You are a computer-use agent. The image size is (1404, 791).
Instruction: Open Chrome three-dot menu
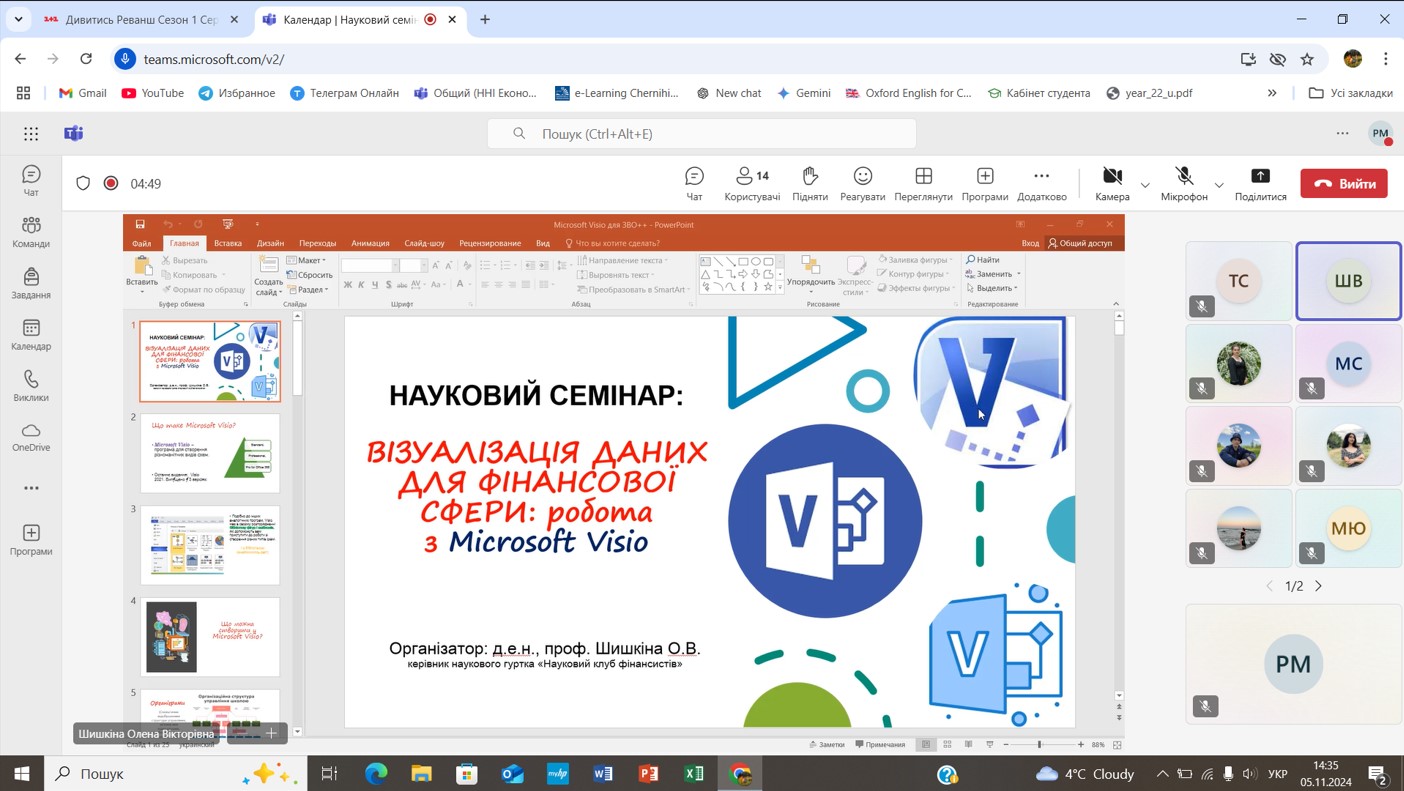pyautogui.click(x=1385, y=59)
